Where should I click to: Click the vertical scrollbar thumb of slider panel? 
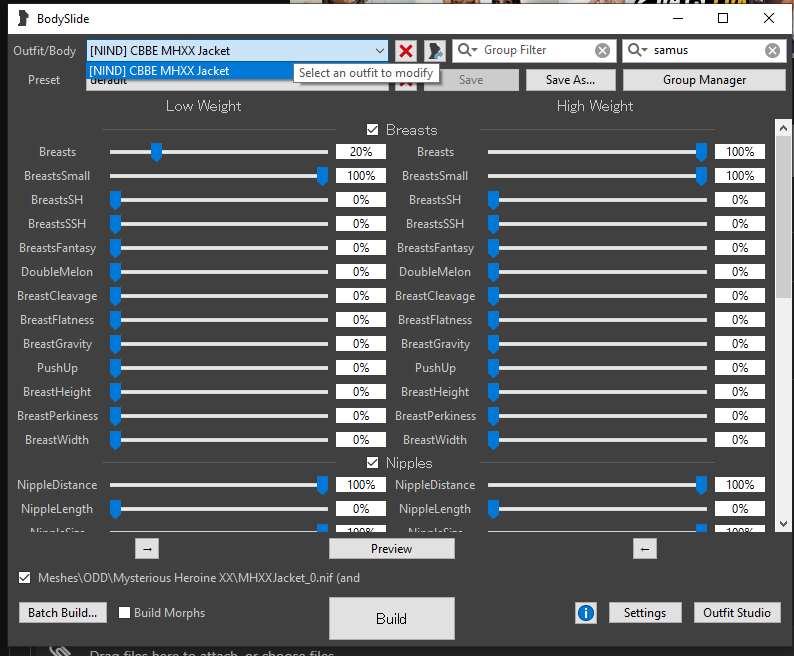click(783, 217)
